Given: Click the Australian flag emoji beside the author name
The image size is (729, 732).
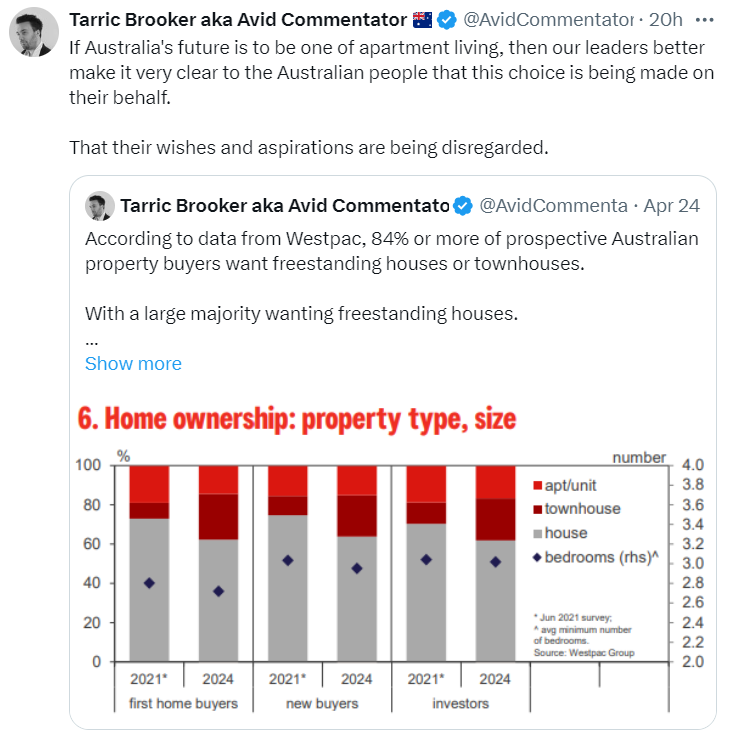Looking at the screenshot, I should pyautogui.click(x=422, y=20).
